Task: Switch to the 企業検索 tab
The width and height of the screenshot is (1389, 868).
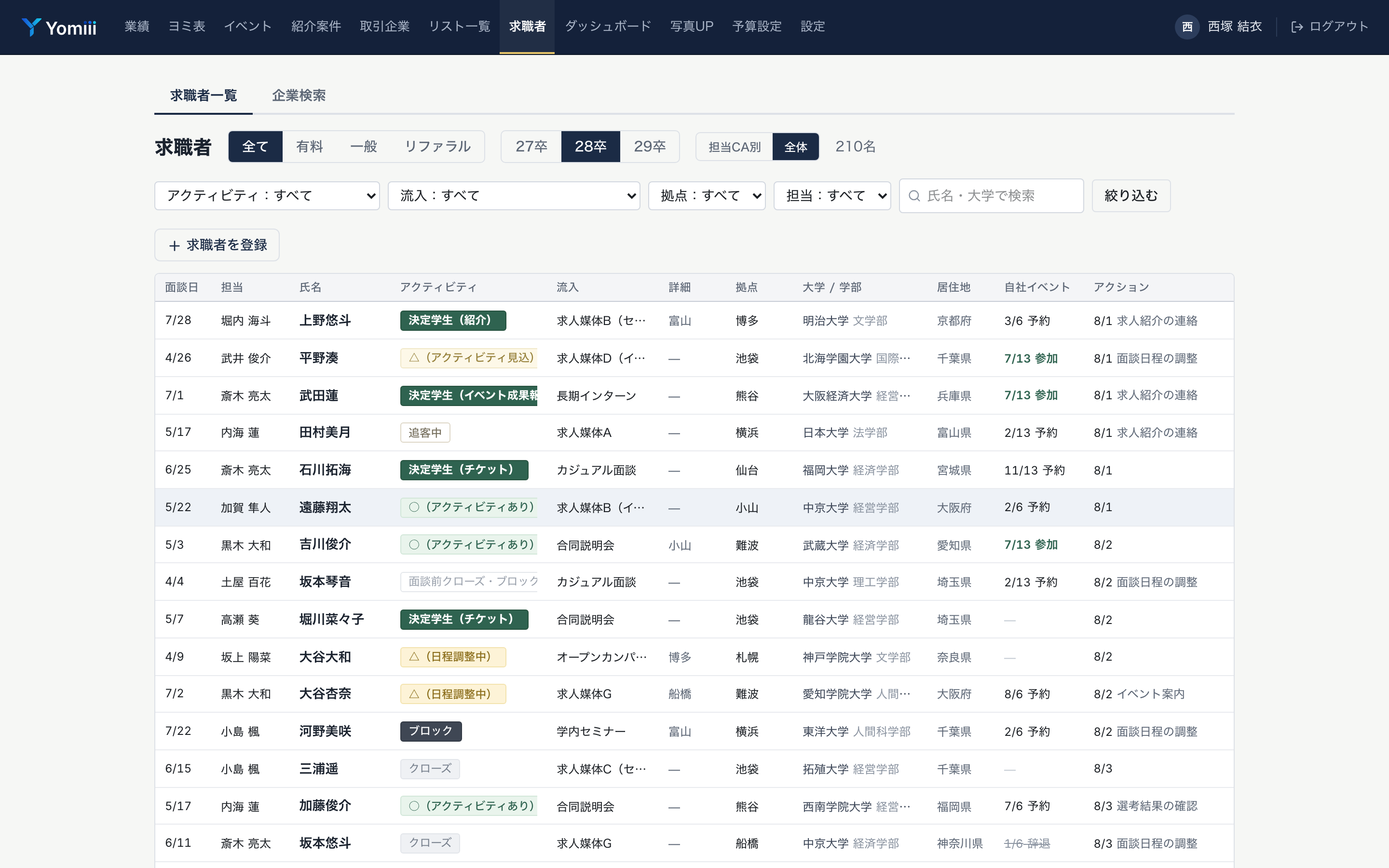Action: coord(299,96)
